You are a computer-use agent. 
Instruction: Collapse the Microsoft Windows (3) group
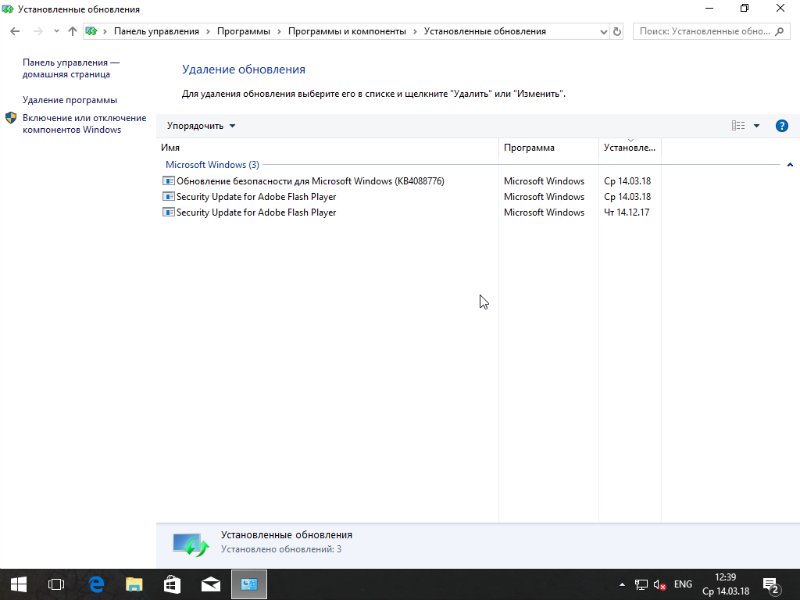coord(790,165)
